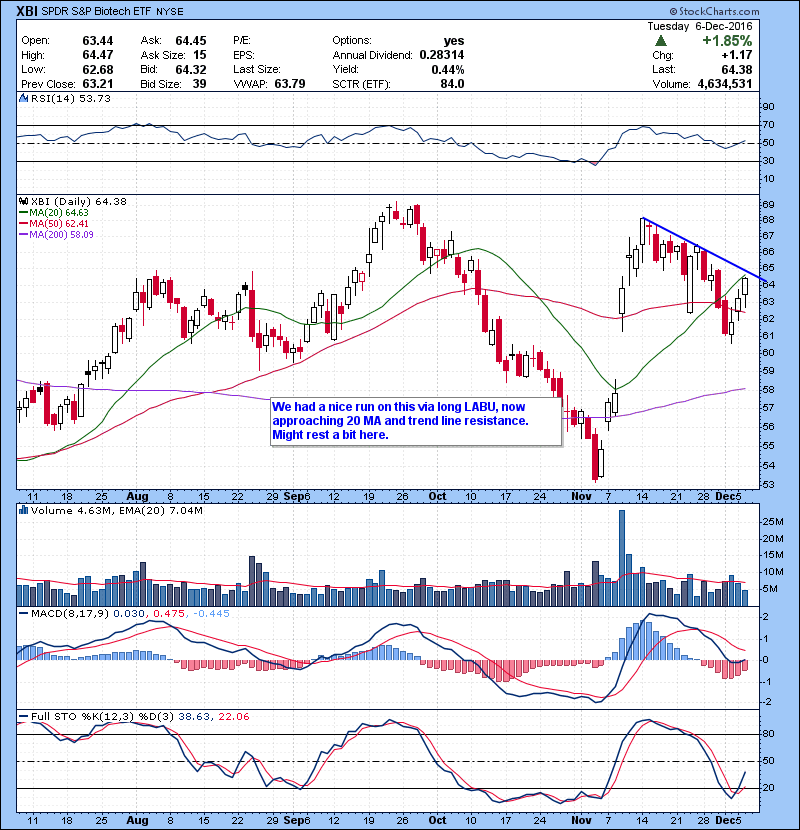
Task: Click the SPDR S&P Biotech ETF name
Action: point(96,11)
